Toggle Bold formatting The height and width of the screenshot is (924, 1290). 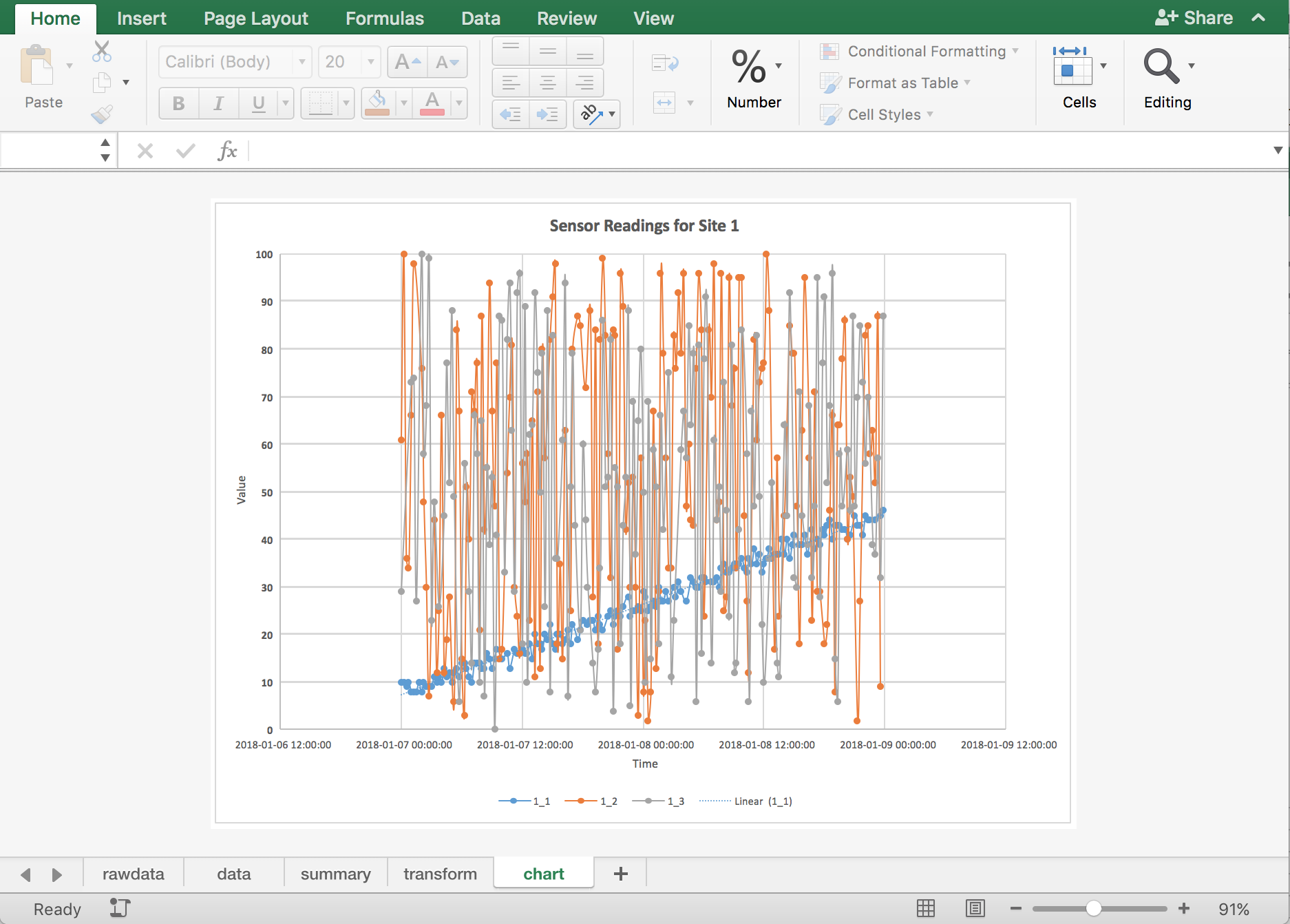tap(179, 103)
